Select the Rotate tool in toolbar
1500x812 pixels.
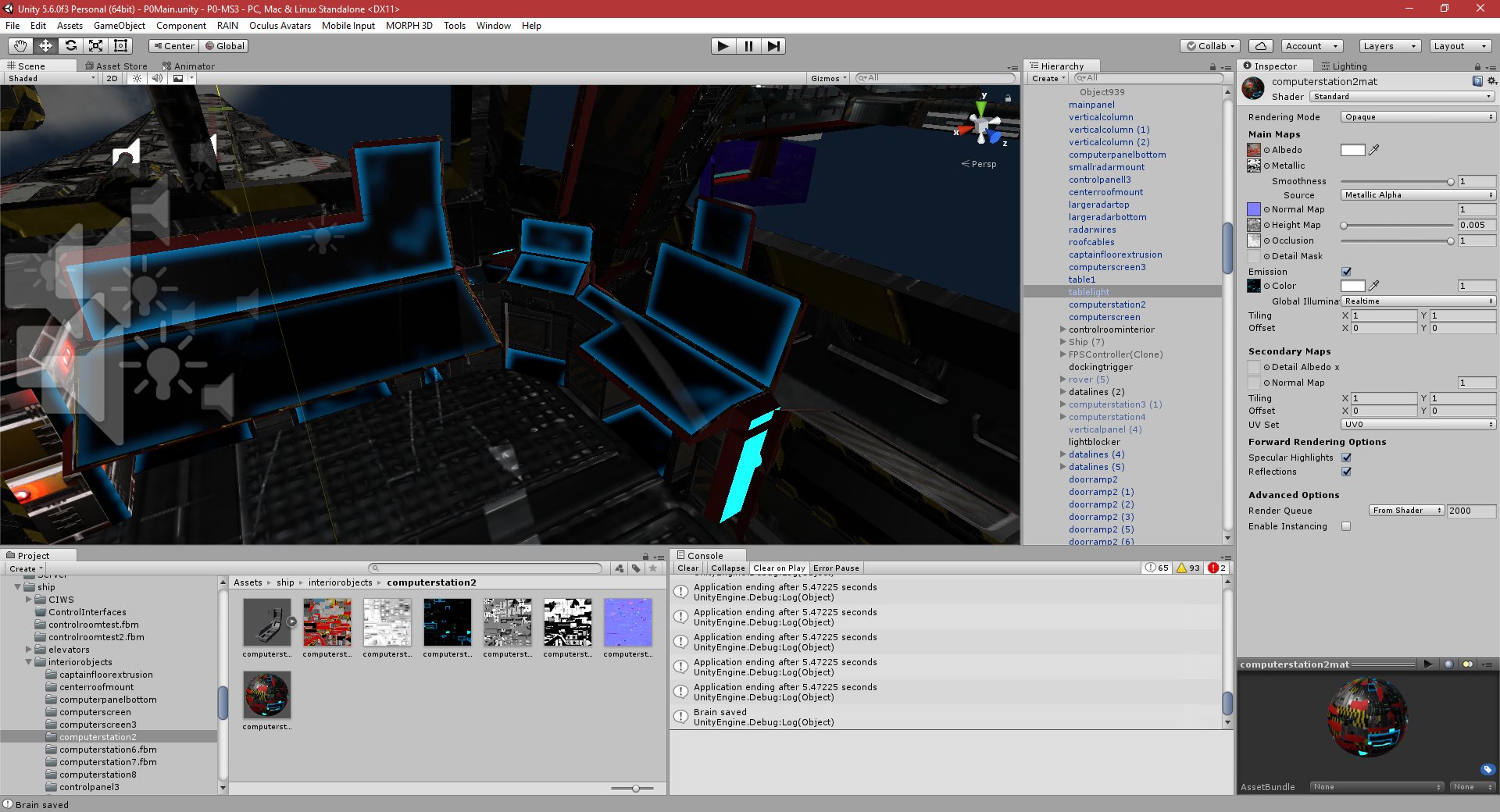[x=70, y=46]
